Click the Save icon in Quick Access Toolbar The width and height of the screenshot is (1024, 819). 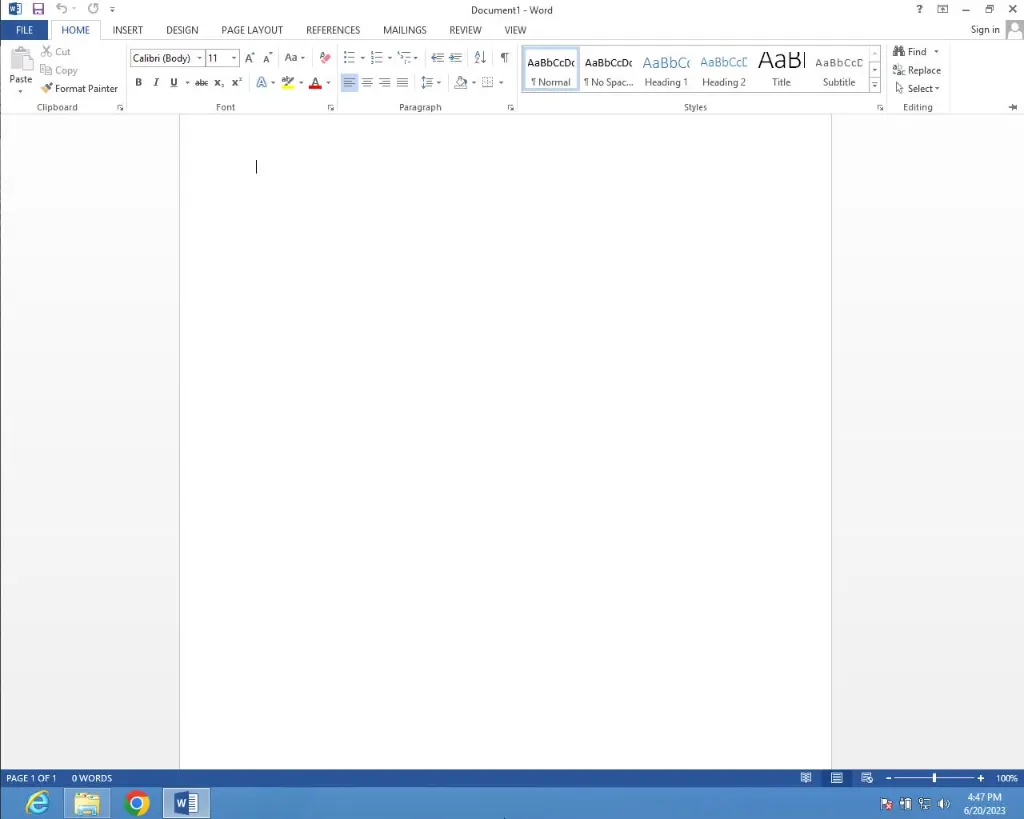pyautogui.click(x=38, y=9)
